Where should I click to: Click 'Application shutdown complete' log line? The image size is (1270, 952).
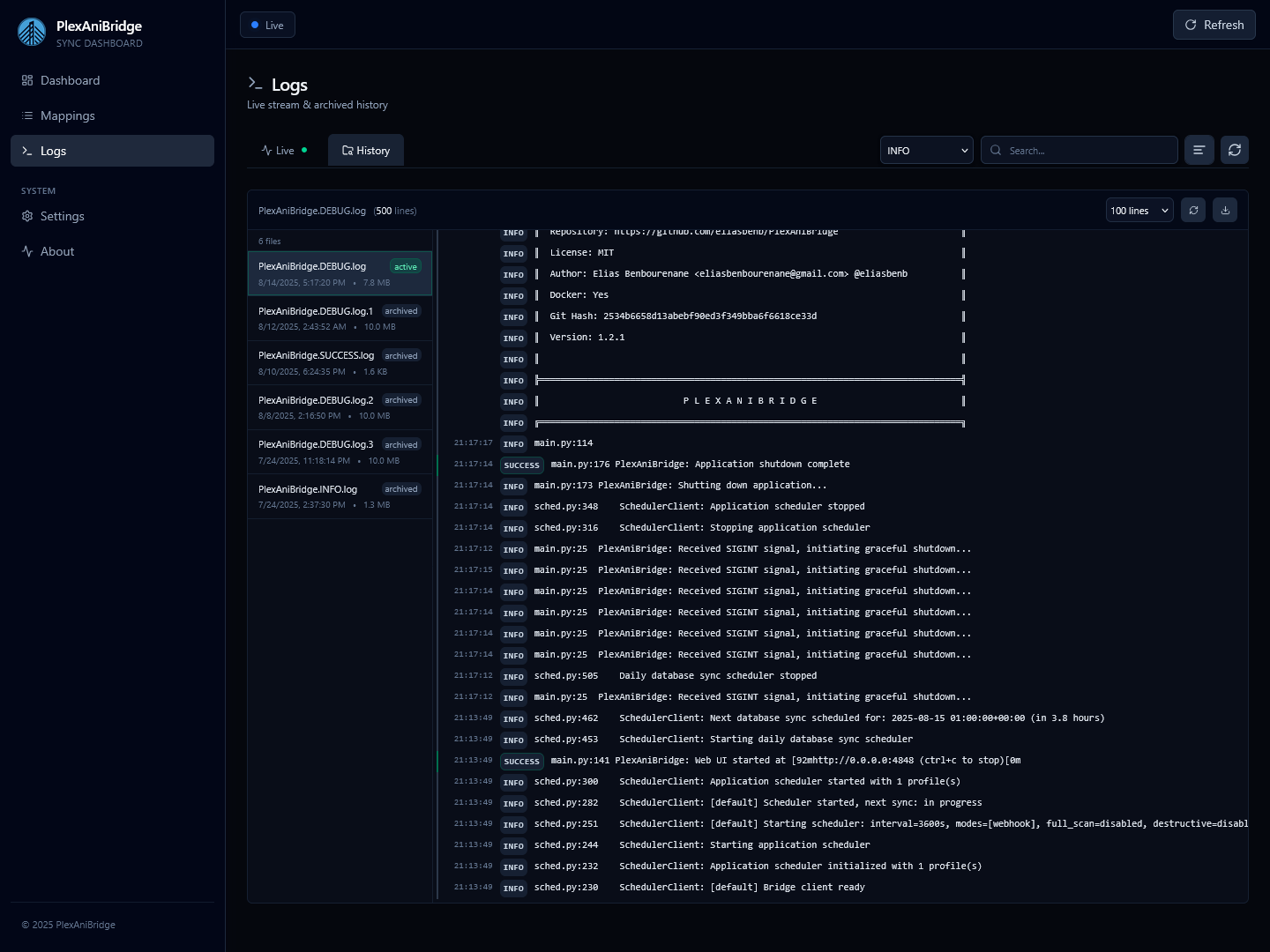[842, 465]
